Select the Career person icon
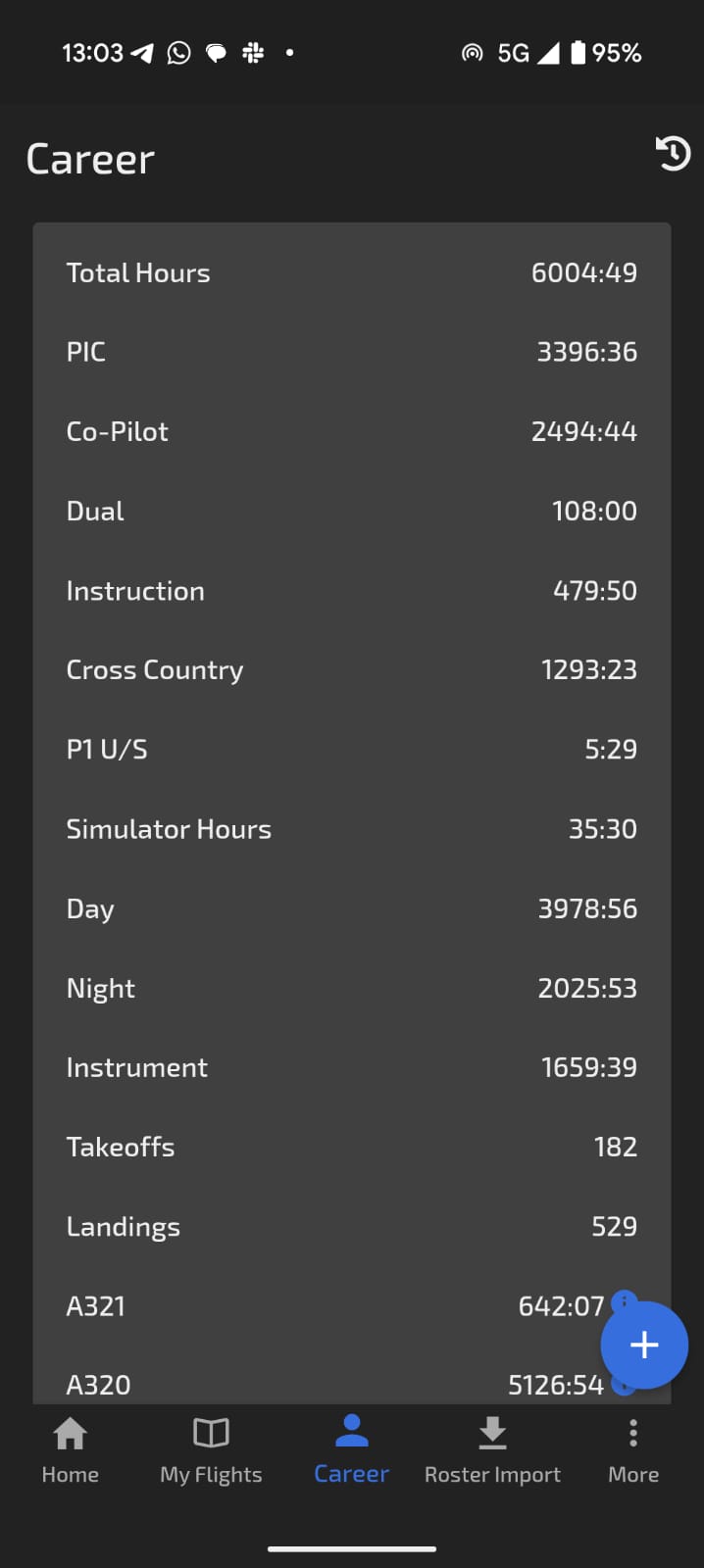The image size is (704, 1568). click(351, 1432)
